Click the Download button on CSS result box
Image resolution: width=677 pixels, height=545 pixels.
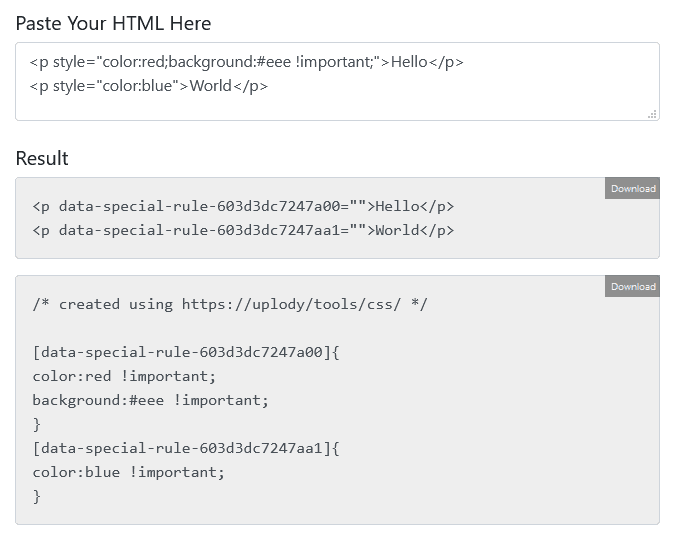coord(632,286)
